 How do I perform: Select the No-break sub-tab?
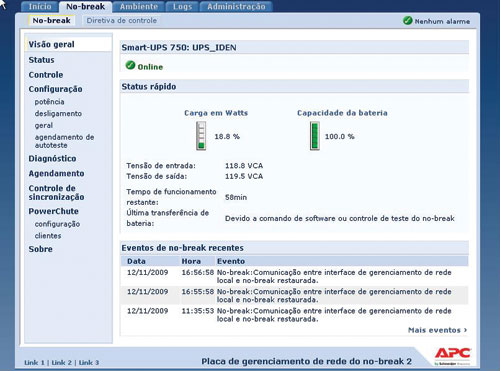(x=51, y=21)
